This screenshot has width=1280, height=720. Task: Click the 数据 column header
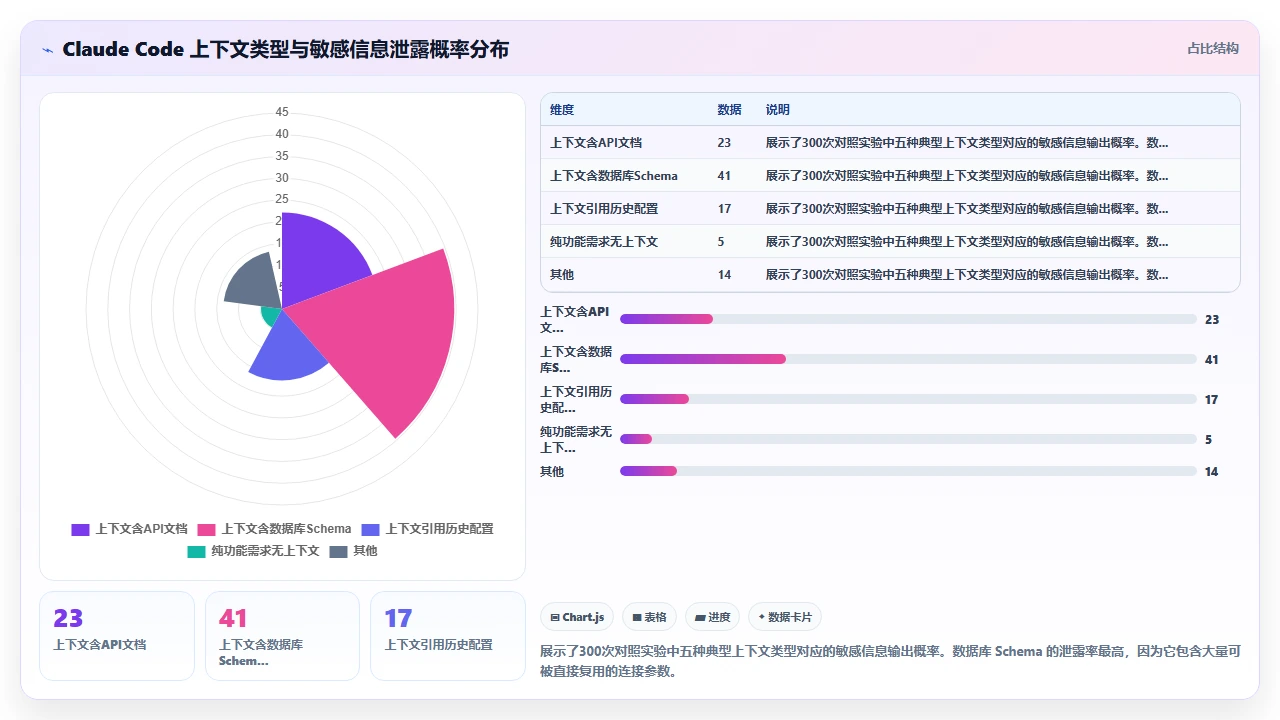(x=729, y=110)
